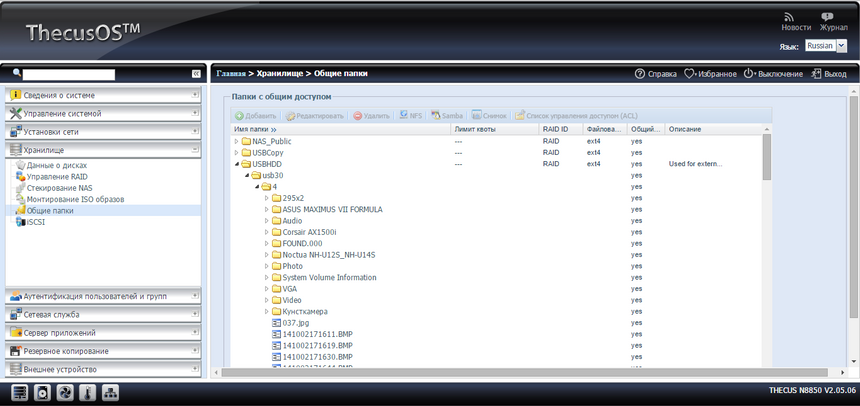Click the temperature icon in bottom bar
This screenshot has width=860, height=406.
coord(87,392)
